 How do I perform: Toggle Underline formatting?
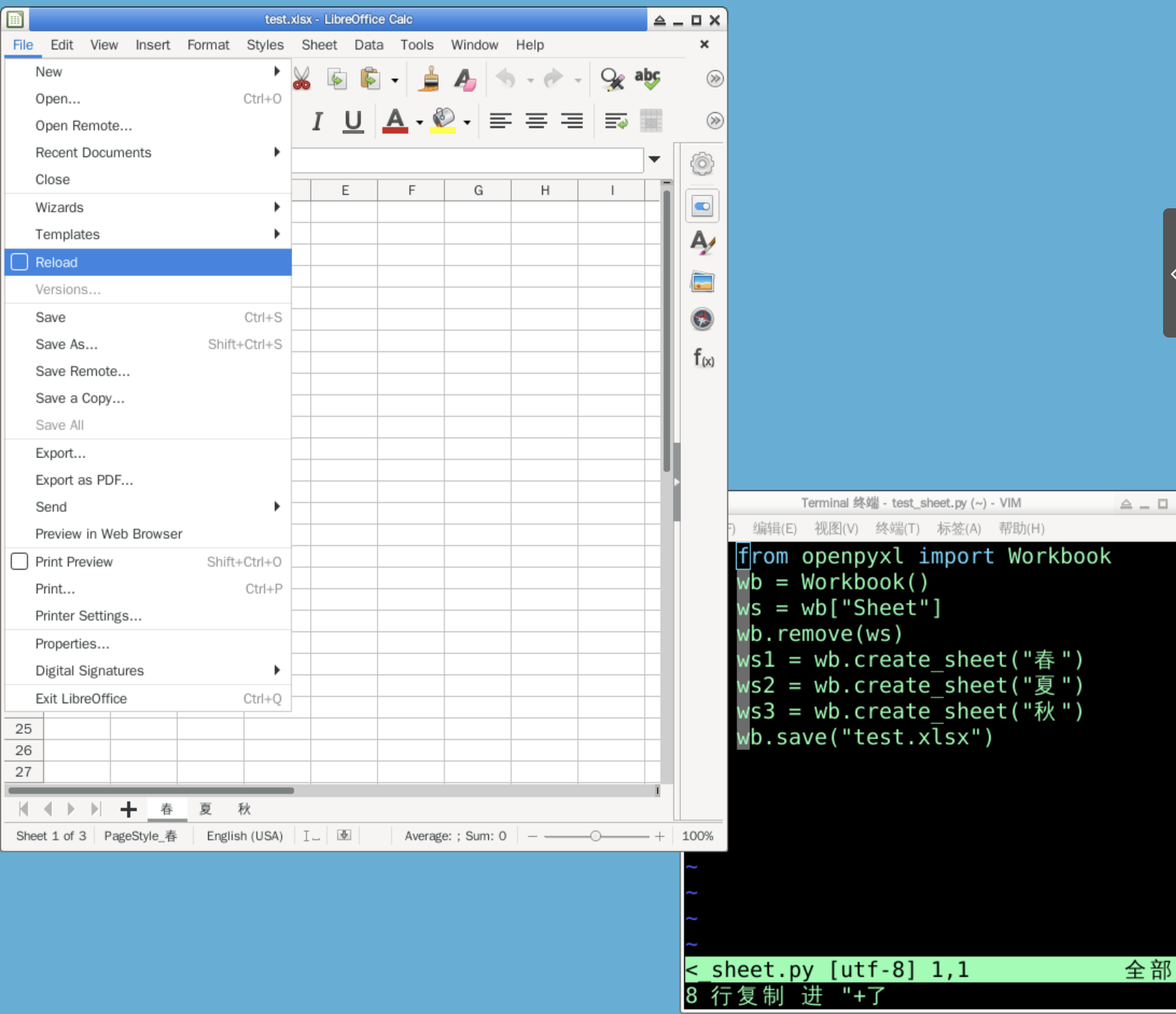click(x=353, y=121)
